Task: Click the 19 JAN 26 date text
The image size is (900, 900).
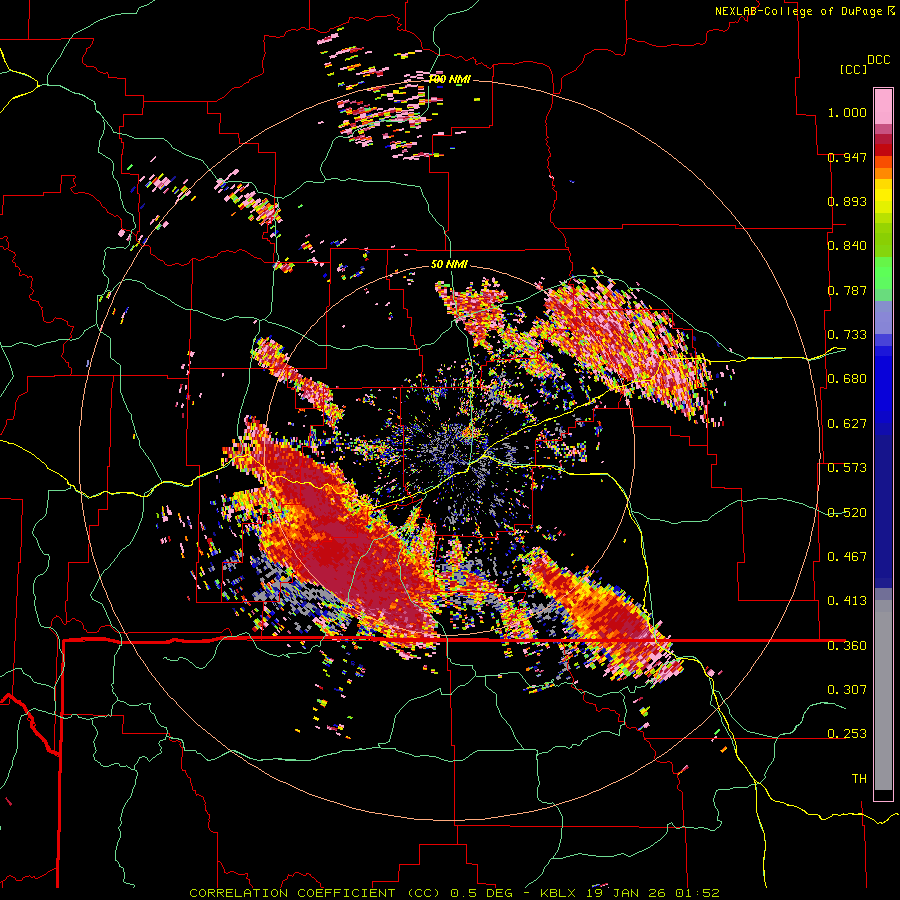Action: (x=627, y=893)
